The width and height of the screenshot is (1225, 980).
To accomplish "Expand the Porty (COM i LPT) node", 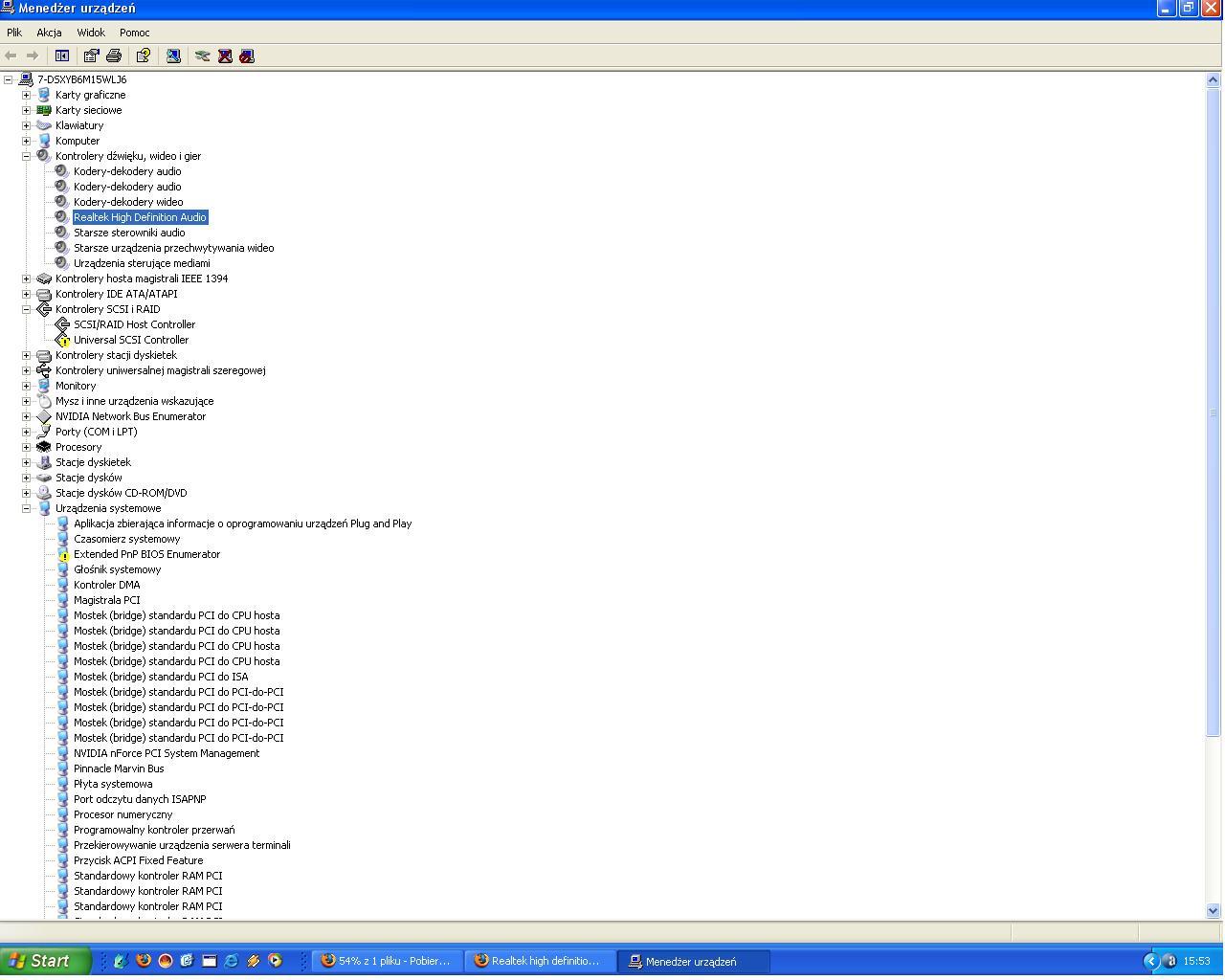I will pos(27,432).
